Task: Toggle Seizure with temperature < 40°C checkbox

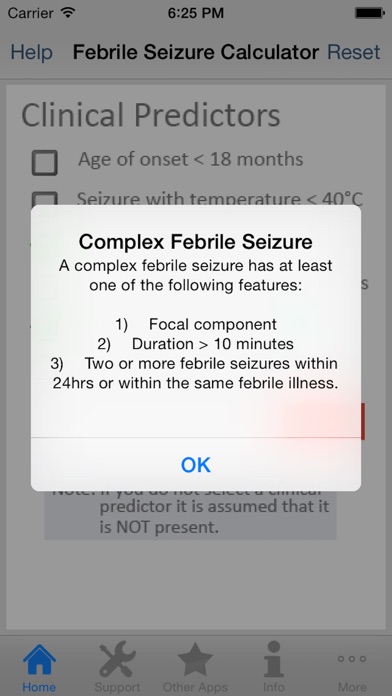Action: 44,198
